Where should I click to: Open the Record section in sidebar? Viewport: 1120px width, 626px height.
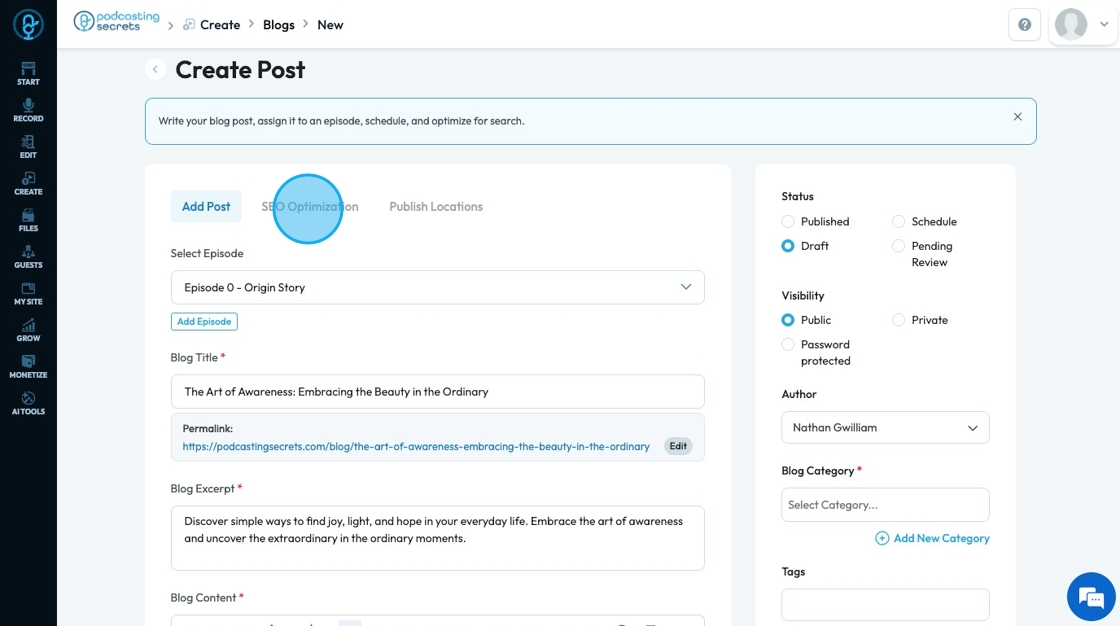(28, 110)
